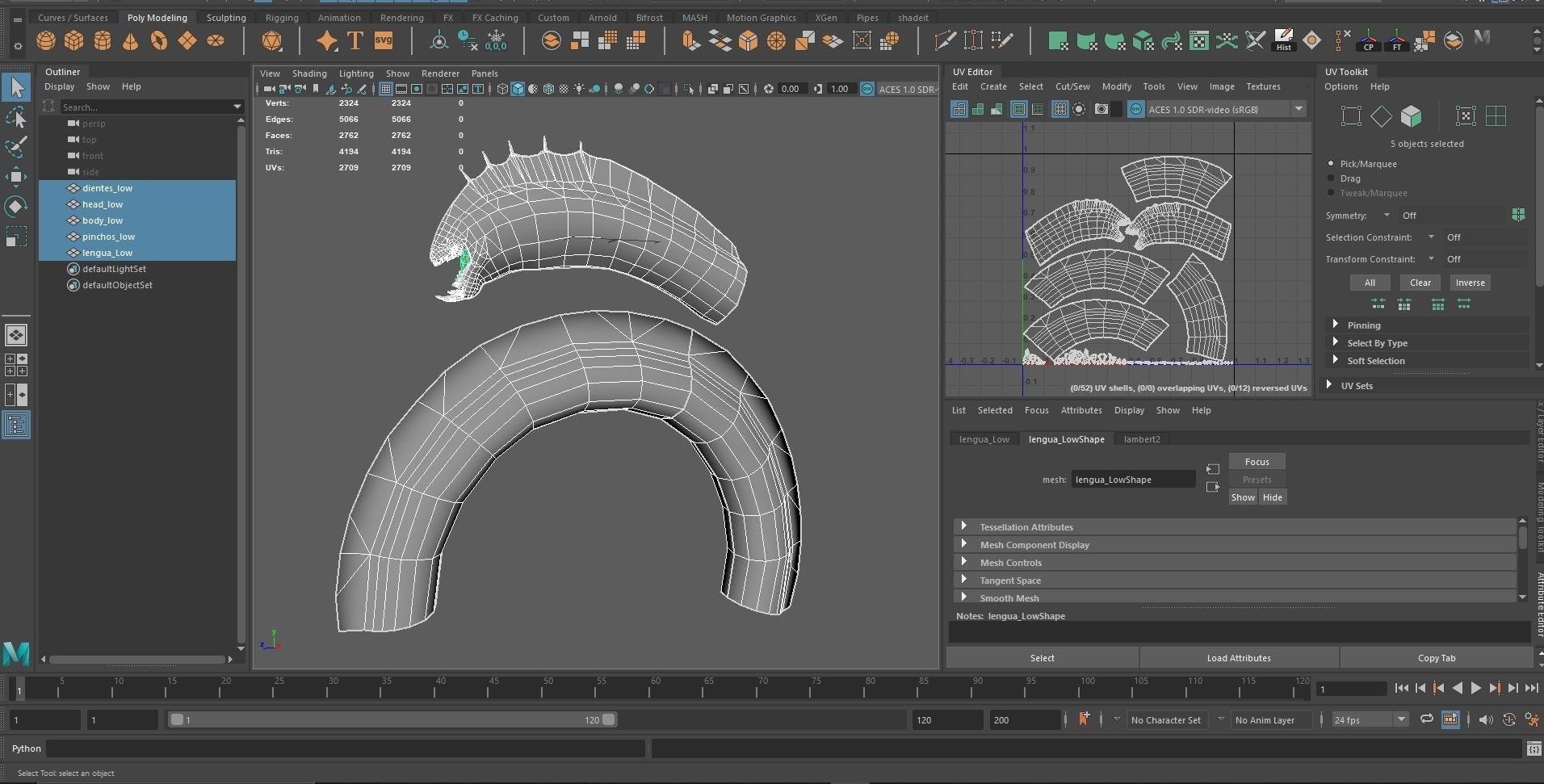Click the Load Attributes button
The height and width of the screenshot is (784, 1544).
click(x=1238, y=658)
